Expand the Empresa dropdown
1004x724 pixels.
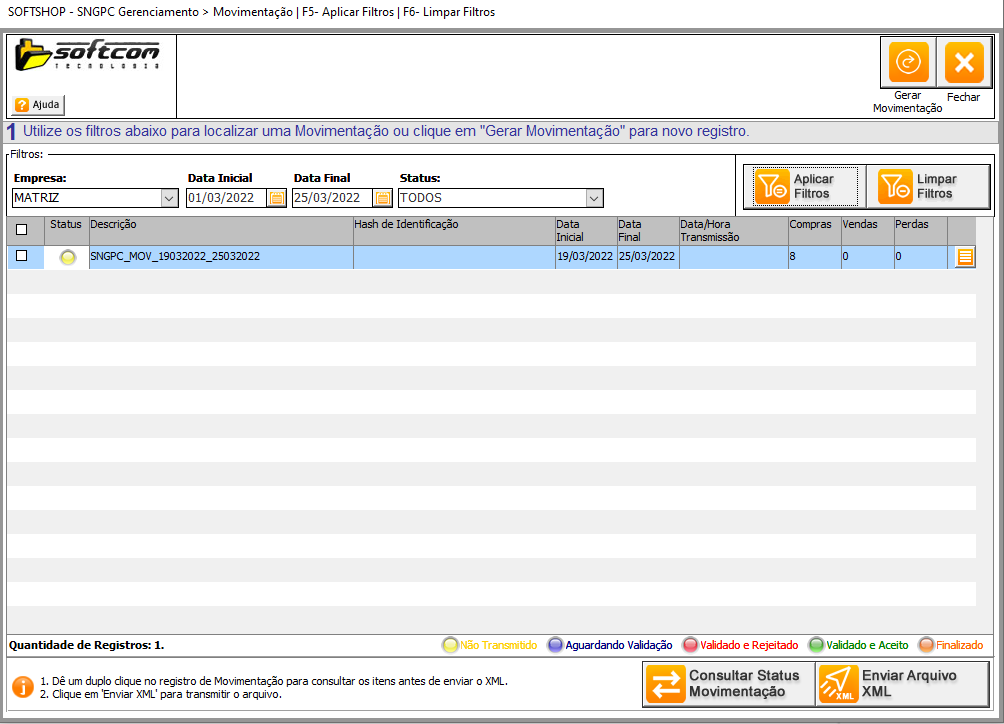pos(168,198)
